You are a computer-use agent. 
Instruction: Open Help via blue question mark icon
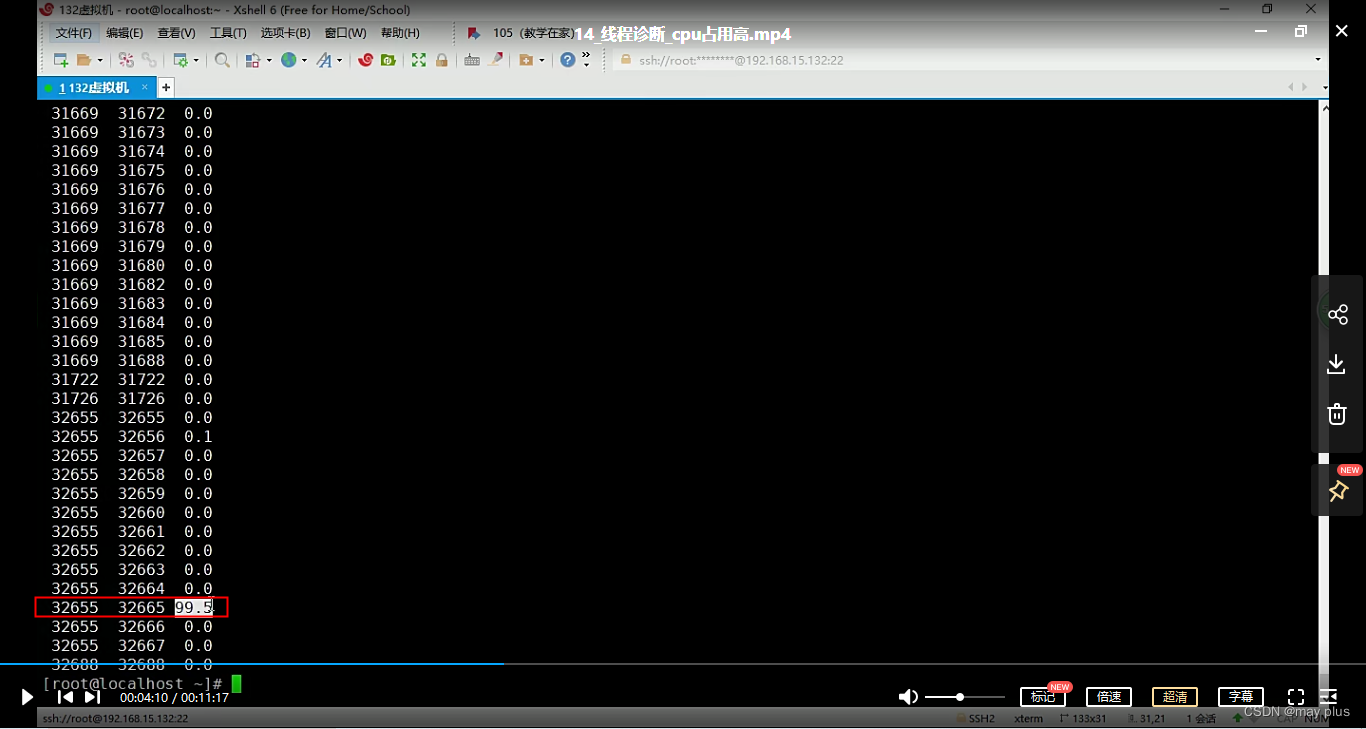click(x=568, y=60)
